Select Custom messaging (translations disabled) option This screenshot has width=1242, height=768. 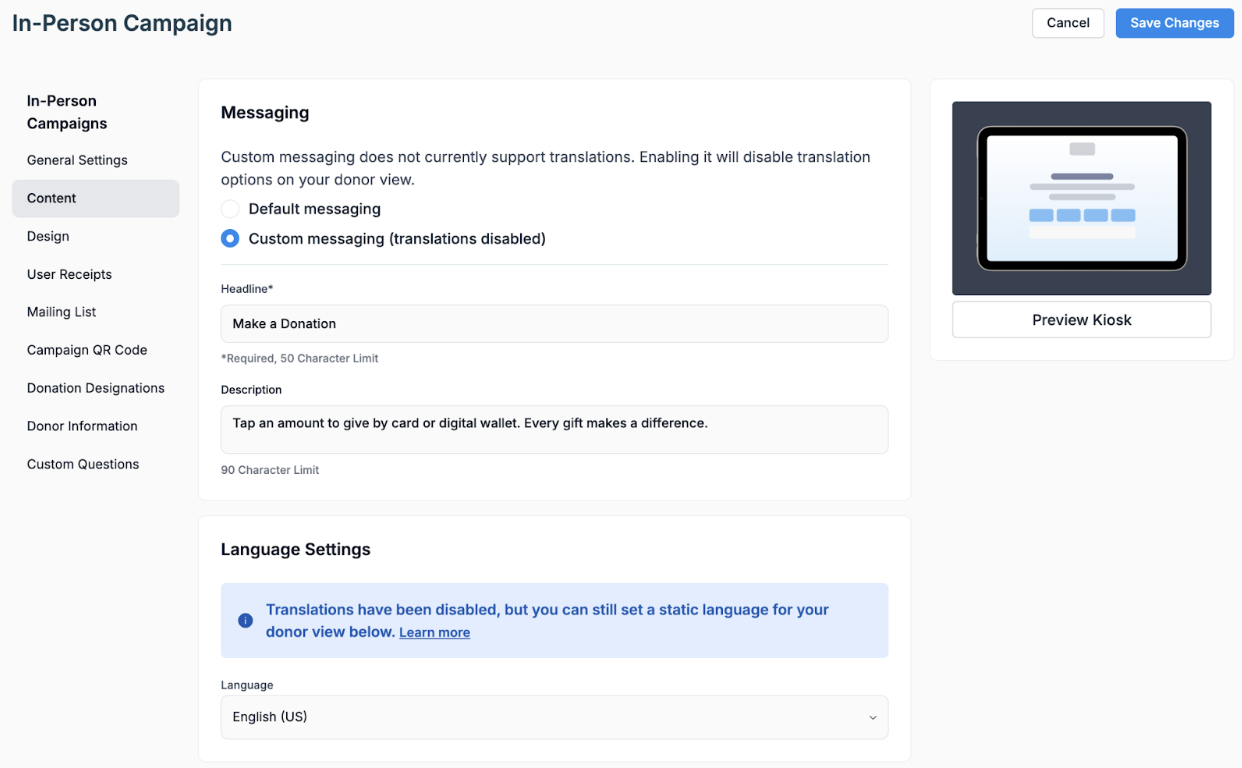[x=230, y=239]
